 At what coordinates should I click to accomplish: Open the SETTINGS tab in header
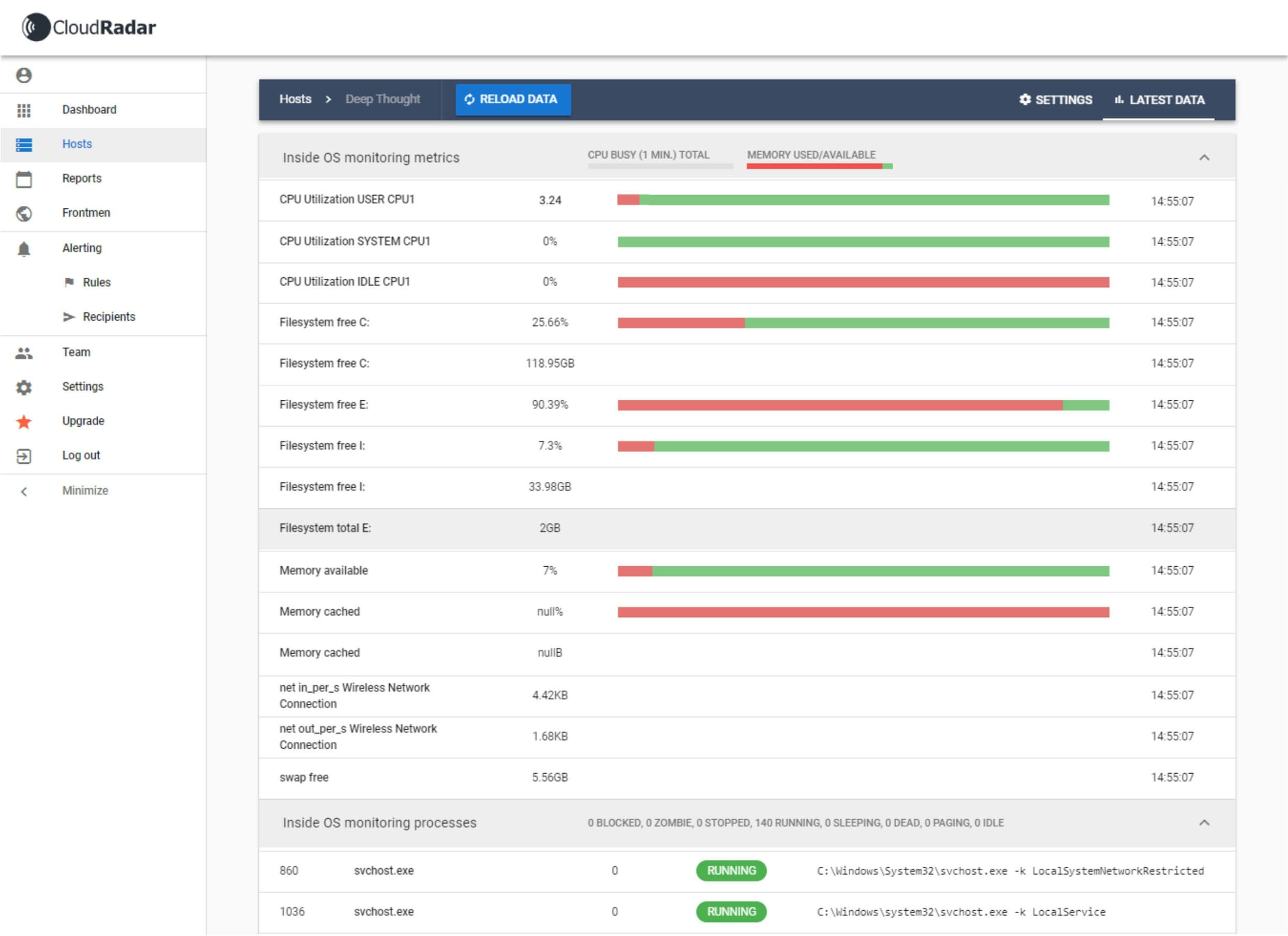tap(1055, 100)
